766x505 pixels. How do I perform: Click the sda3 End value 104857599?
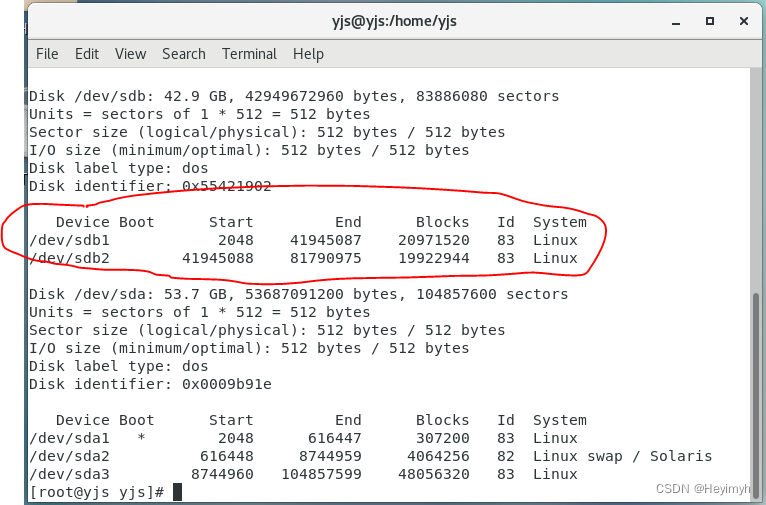tap(321, 474)
